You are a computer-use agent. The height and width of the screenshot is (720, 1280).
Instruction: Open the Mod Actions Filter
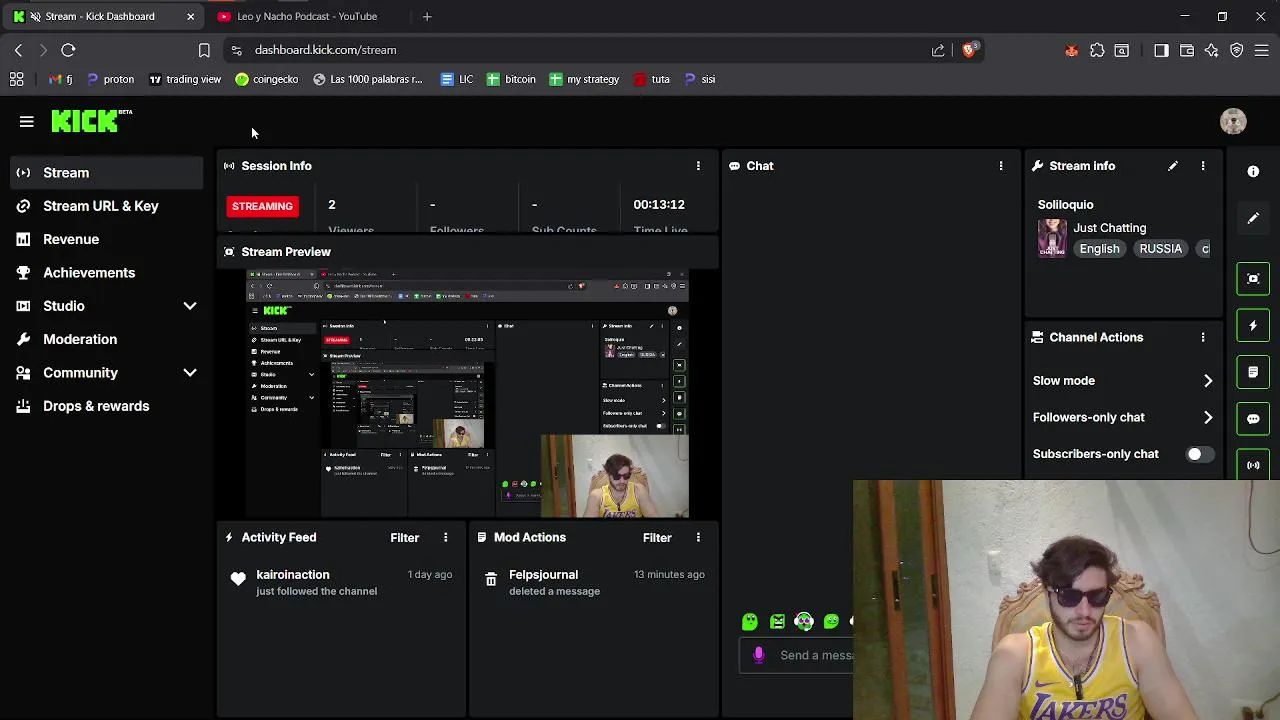click(x=657, y=538)
